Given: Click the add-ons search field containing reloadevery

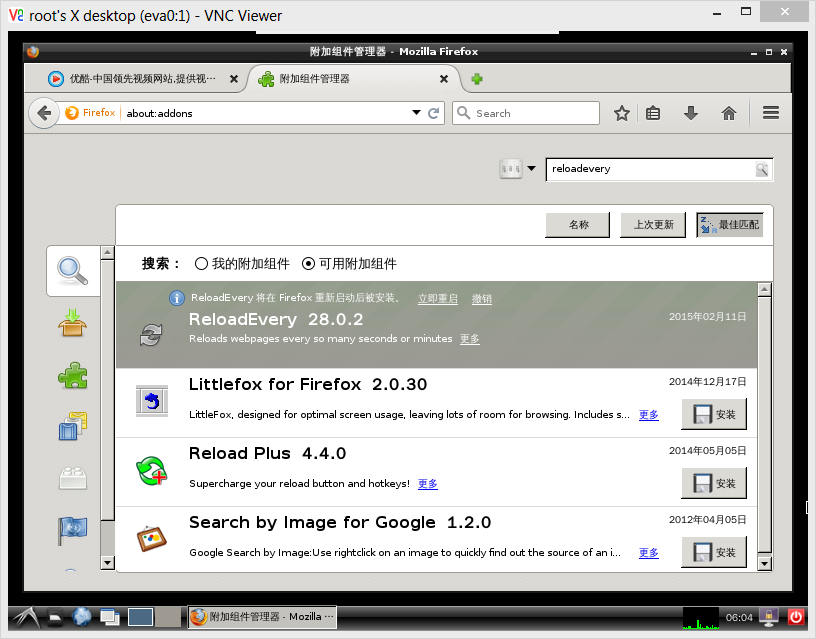Looking at the screenshot, I should pos(650,169).
